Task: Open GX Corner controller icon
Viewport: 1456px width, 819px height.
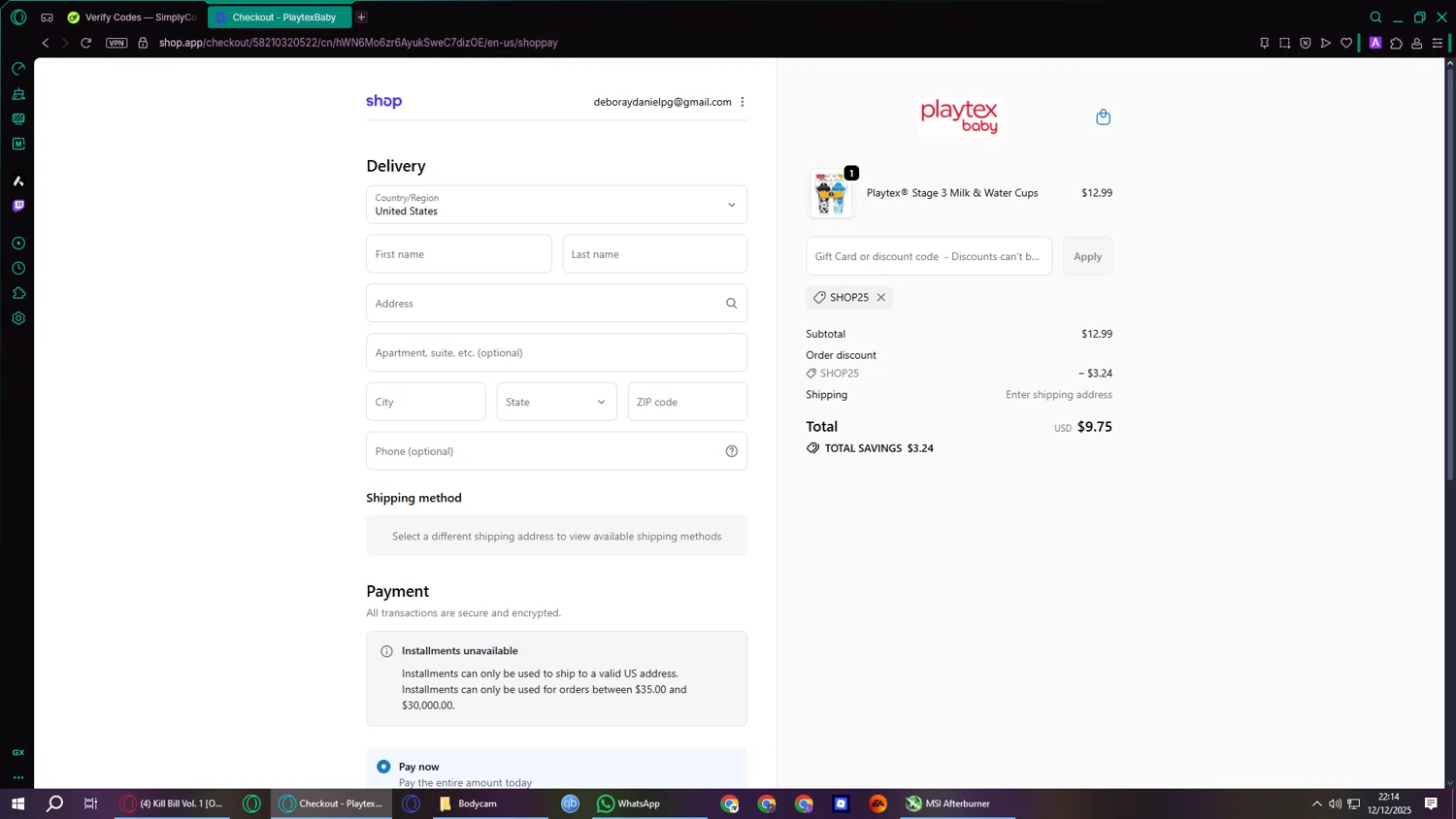Action: (47, 17)
